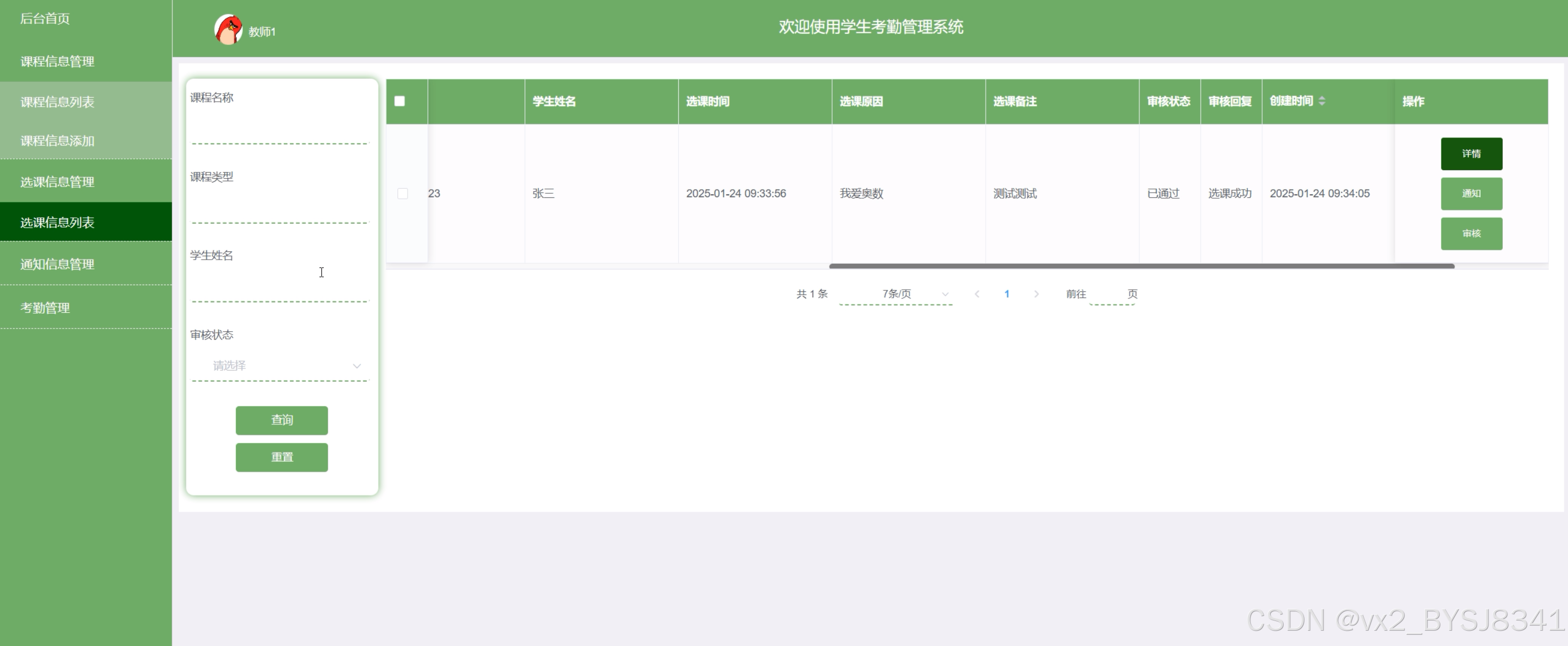Open the 审核状态 请选择 dropdown

[x=280, y=366]
